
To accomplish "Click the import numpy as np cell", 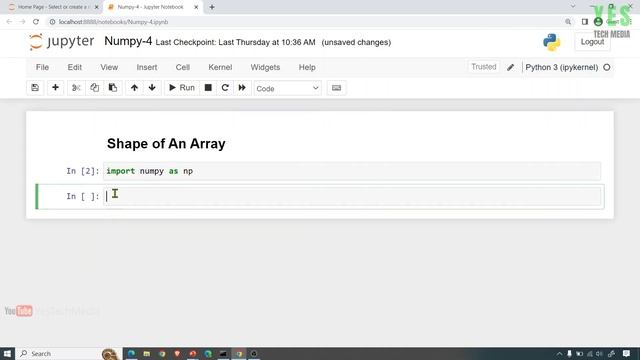I will [x=352, y=171].
